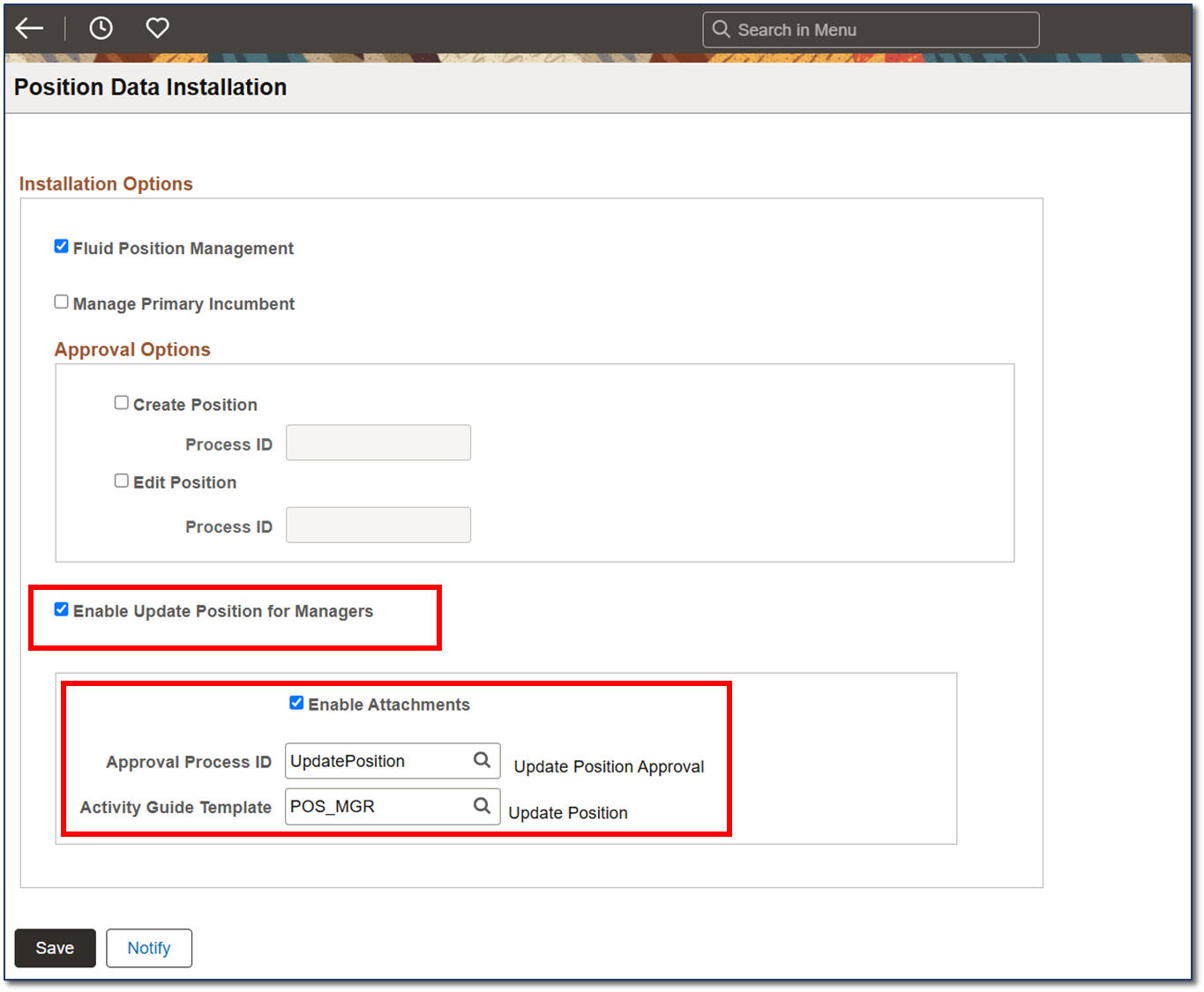Toggle Enable Update Position for Managers

coord(62,609)
